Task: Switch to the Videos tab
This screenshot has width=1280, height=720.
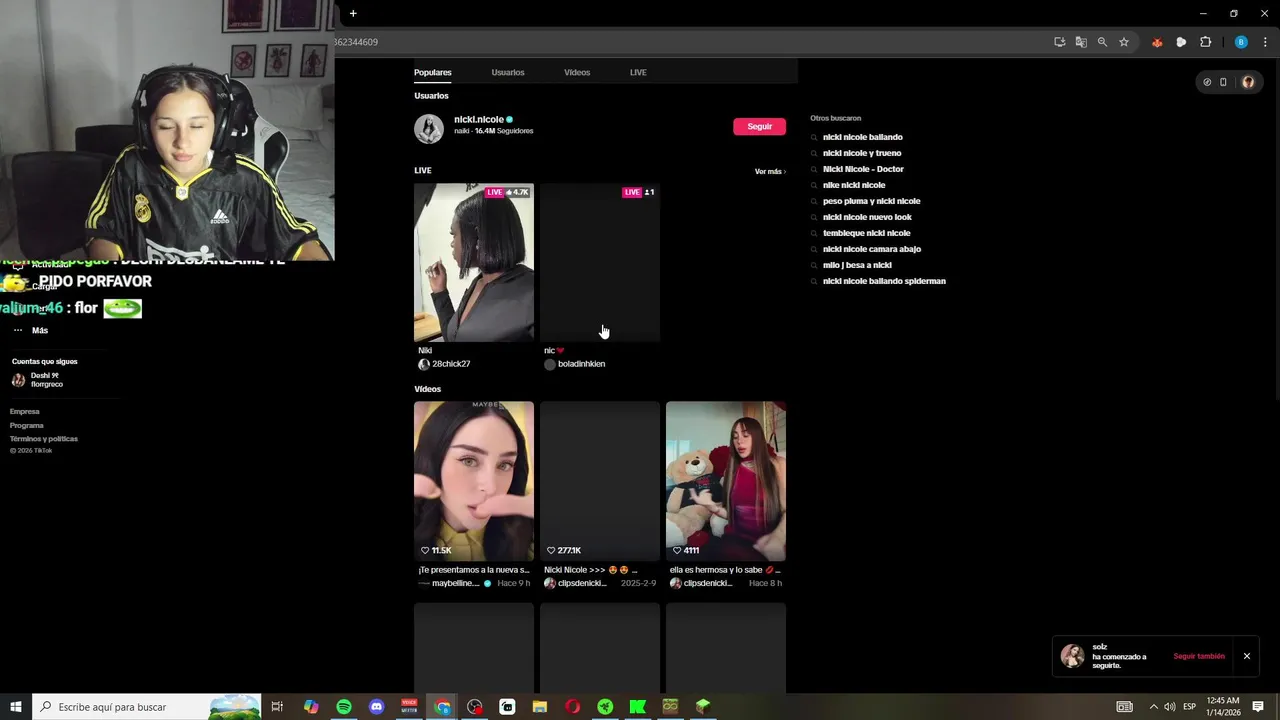Action: pos(577,72)
